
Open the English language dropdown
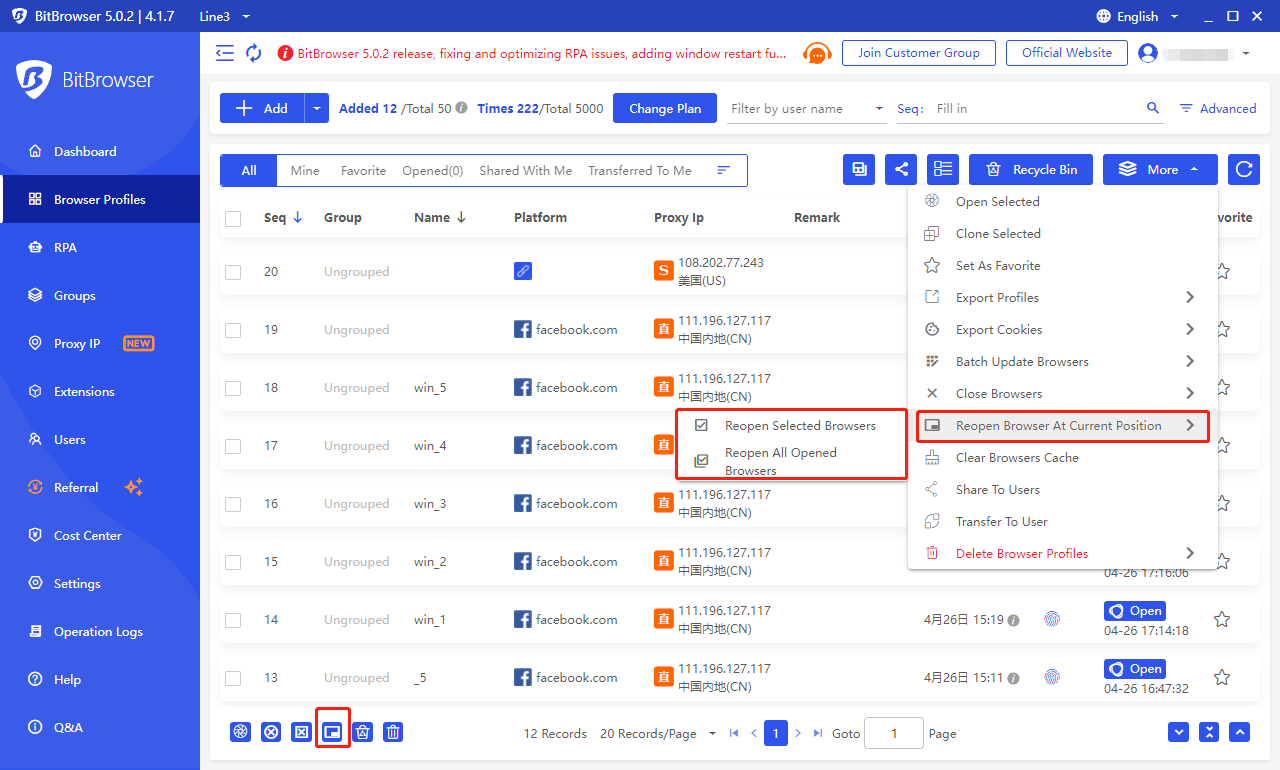1138,16
